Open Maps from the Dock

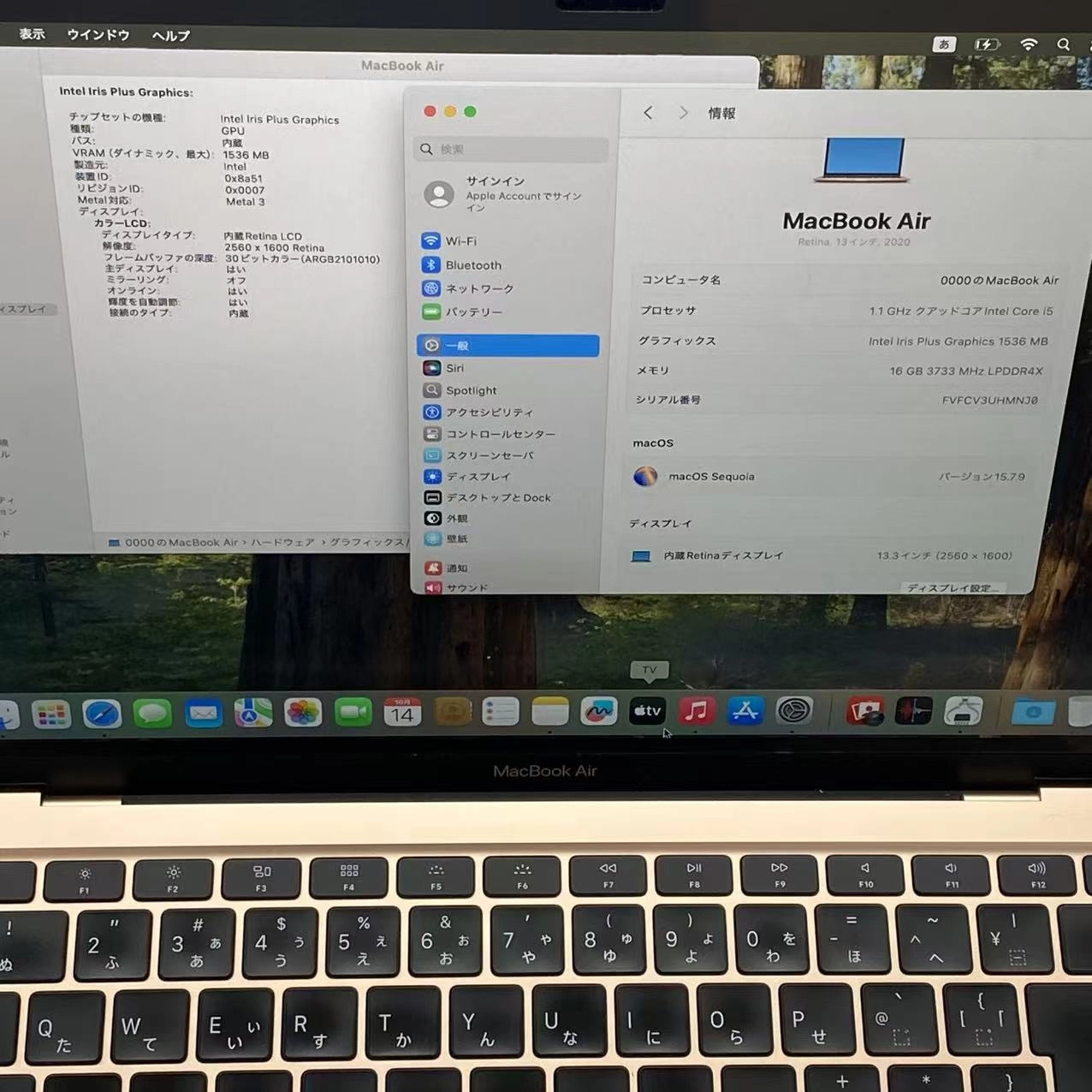coord(253,712)
